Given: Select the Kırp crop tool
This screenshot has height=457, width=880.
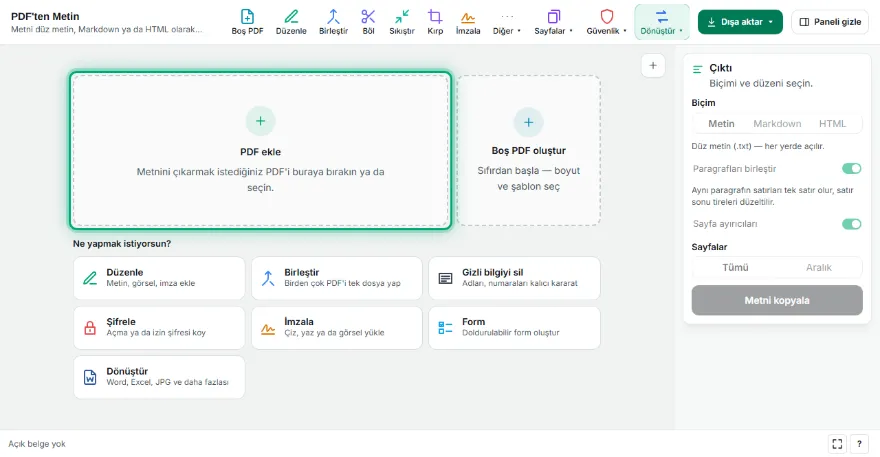Looking at the screenshot, I should 435,22.
